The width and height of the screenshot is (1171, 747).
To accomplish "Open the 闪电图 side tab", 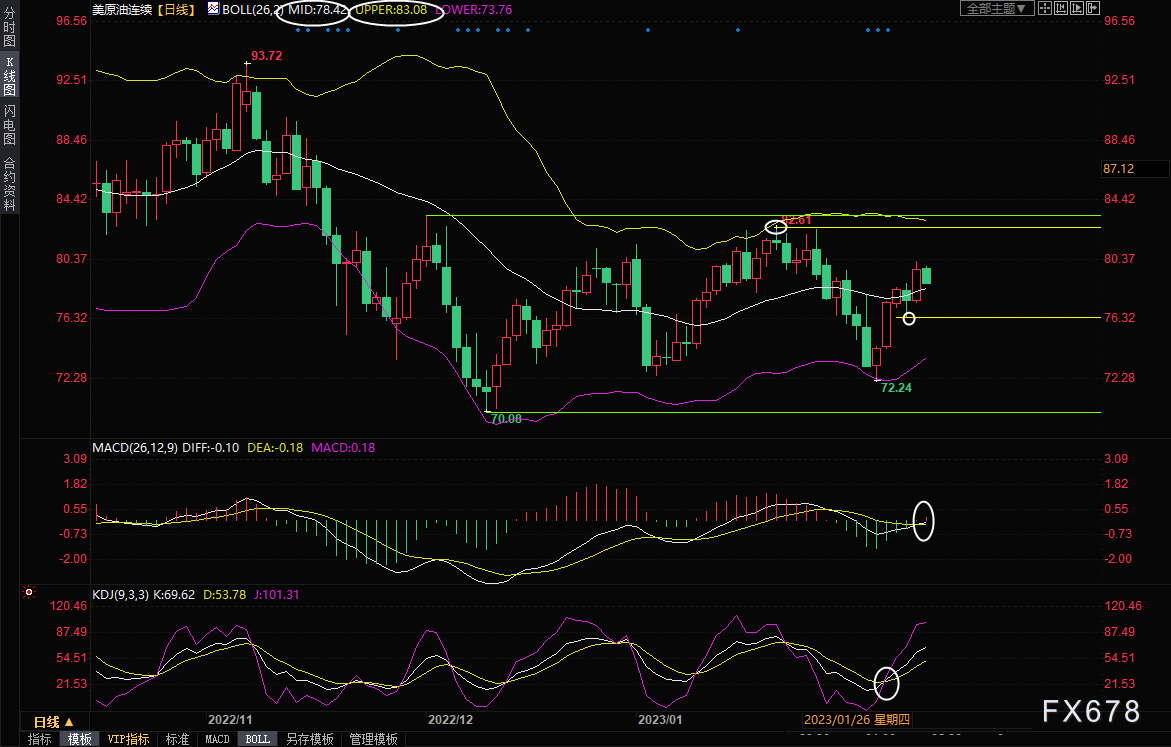I will pyautogui.click(x=9, y=124).
